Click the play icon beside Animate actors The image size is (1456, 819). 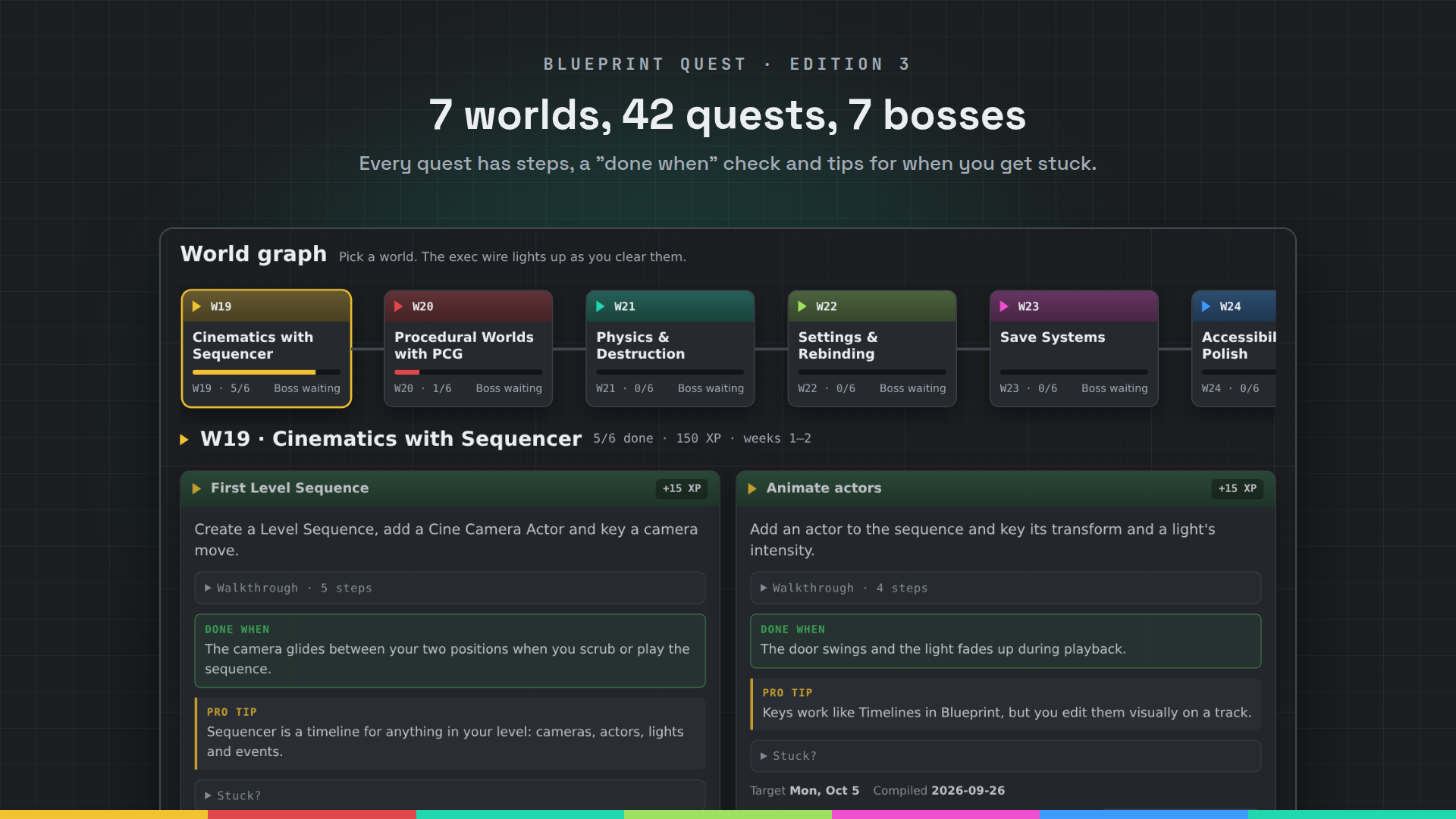click(752, 488)
